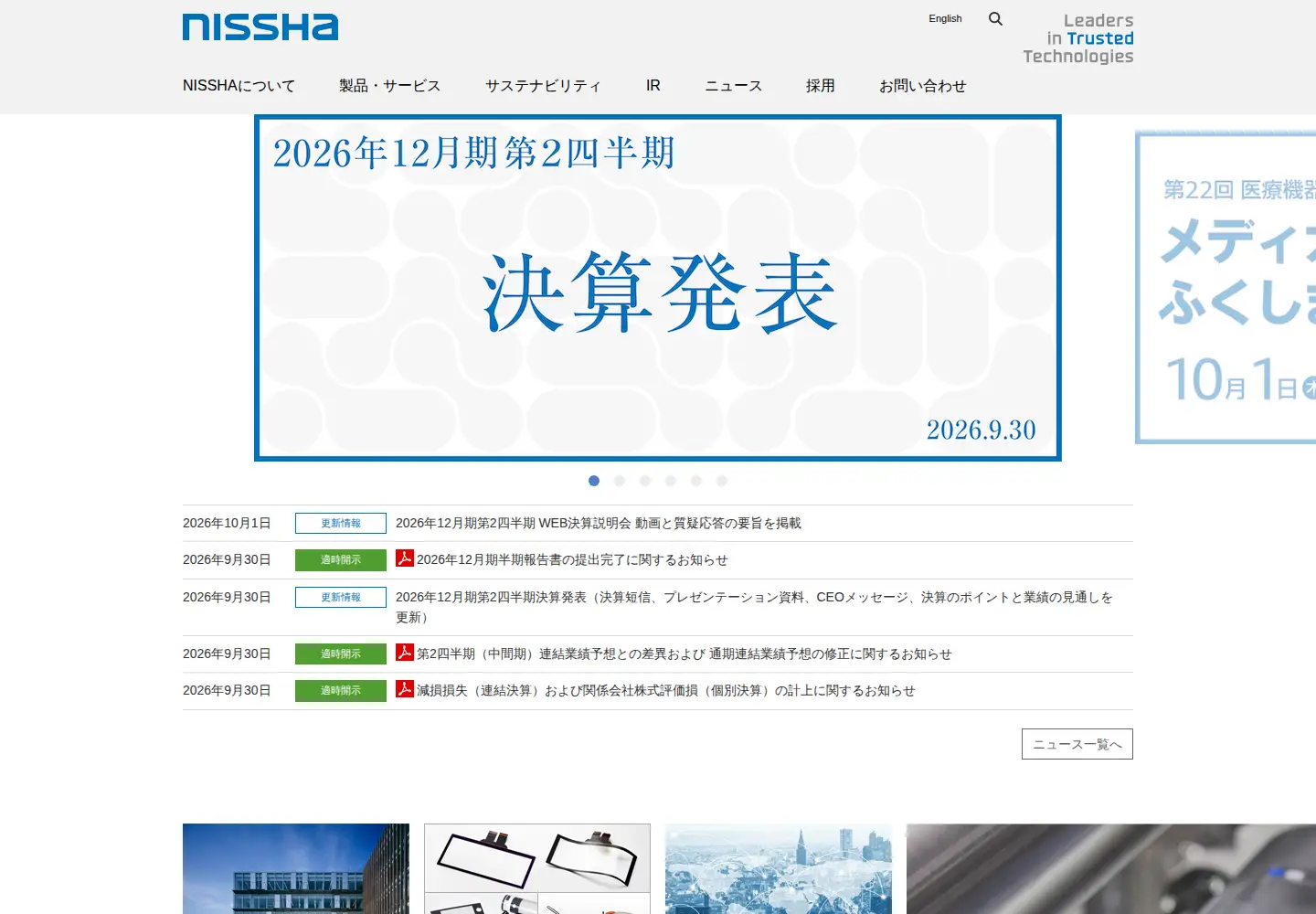Click the next slide banner メディカル
Viewport: 1316px width, 914px height.
(1226, 287)
